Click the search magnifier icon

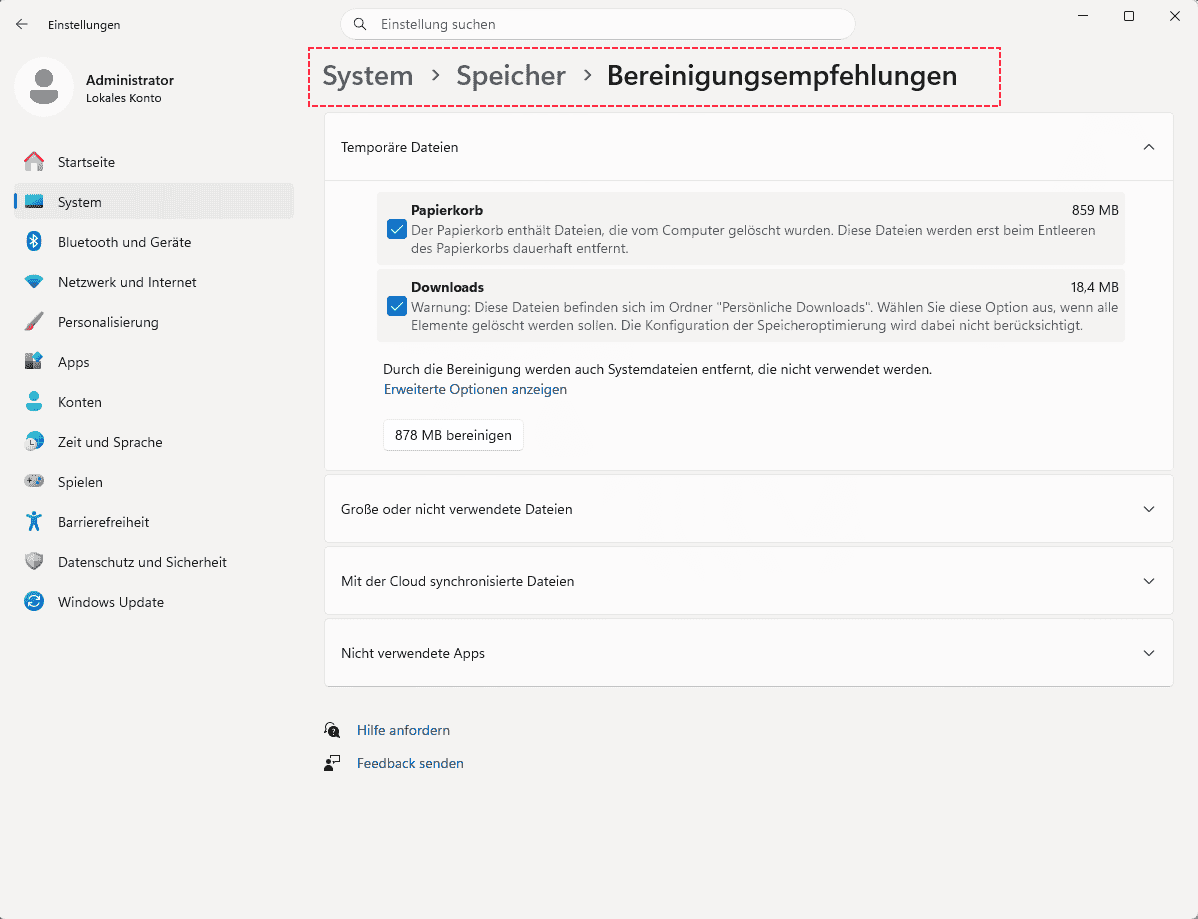tap(360, 24)
